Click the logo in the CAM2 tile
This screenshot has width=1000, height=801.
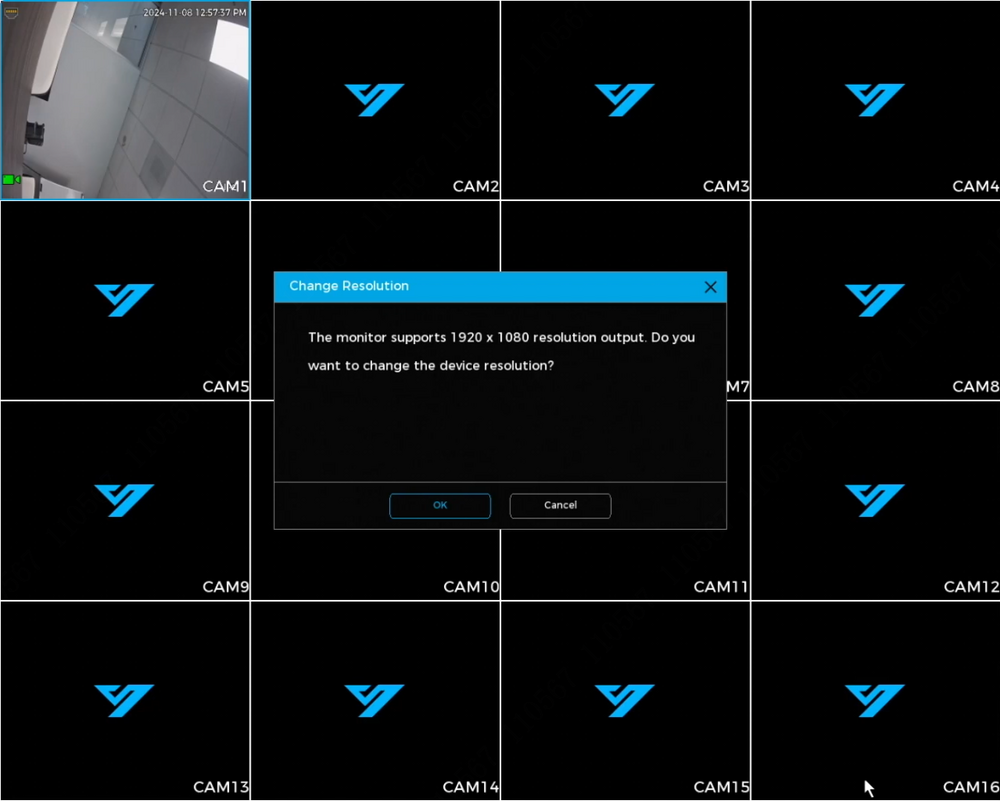click(x=374, y=100)
